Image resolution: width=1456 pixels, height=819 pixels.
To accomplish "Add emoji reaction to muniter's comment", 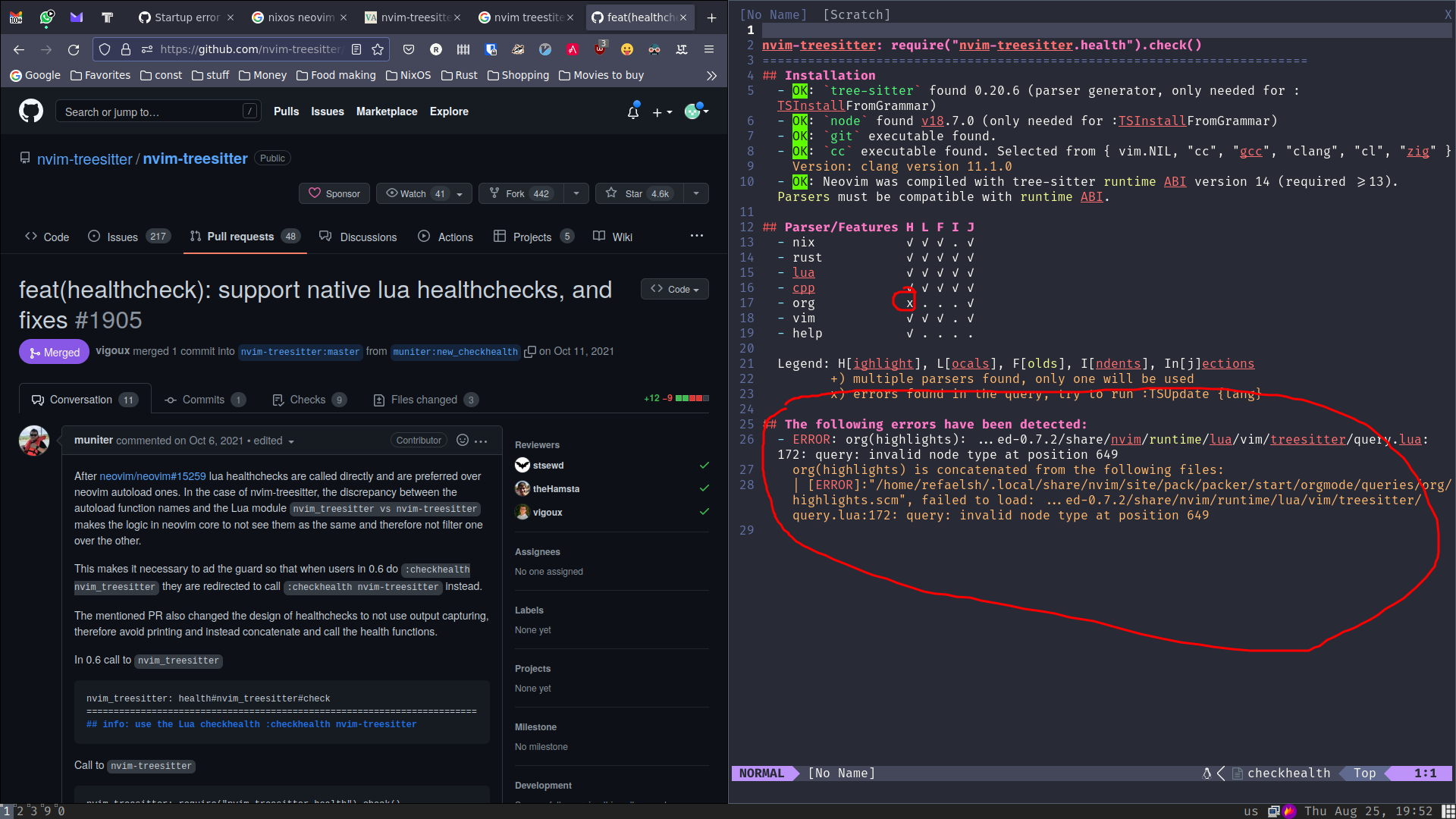I will click(463, 441).
